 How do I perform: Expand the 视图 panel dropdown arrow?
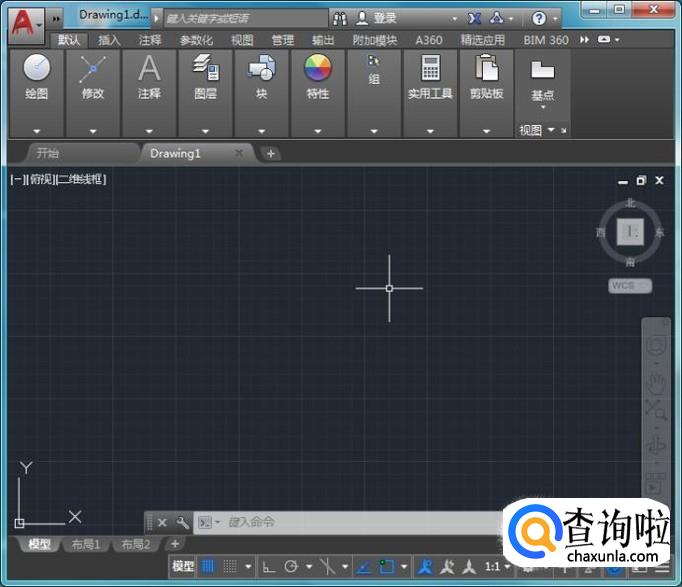[x=550, y=131]
